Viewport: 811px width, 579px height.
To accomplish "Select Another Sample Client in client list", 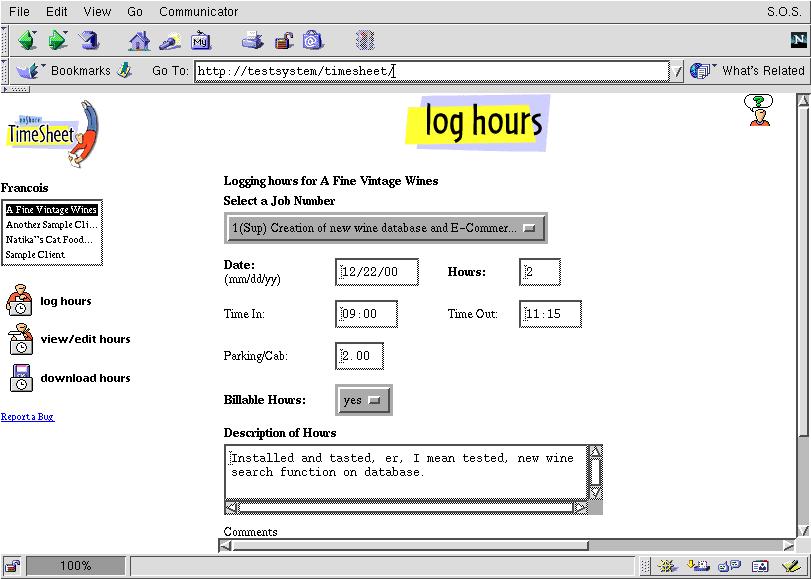I will tap(51, 225).
